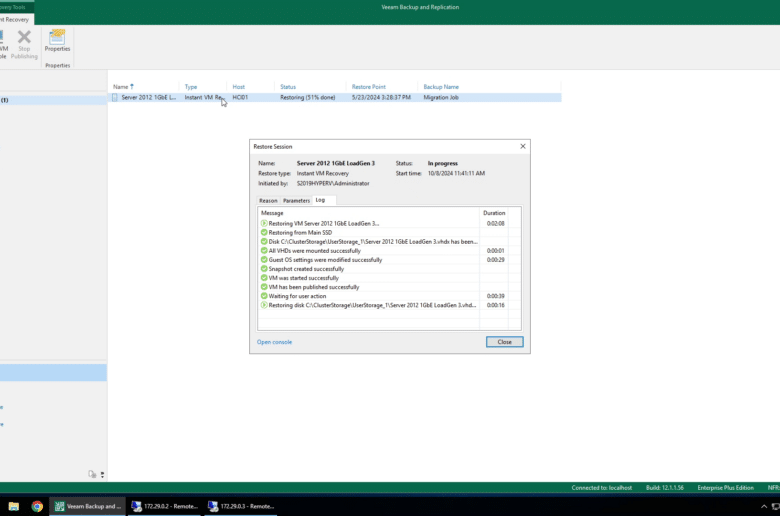
Task: Switch to the Log tab
Action: pos(320,200)
